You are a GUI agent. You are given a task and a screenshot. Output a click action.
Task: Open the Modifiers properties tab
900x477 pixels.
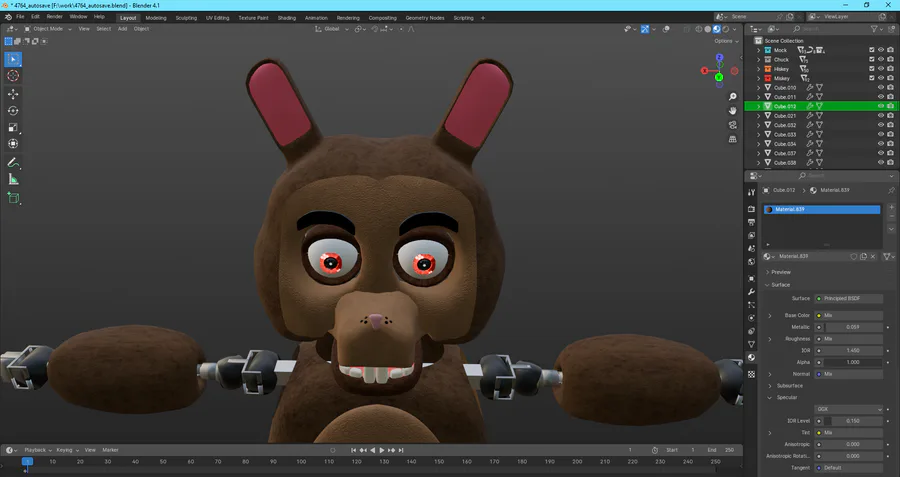[x=751, y=292]
